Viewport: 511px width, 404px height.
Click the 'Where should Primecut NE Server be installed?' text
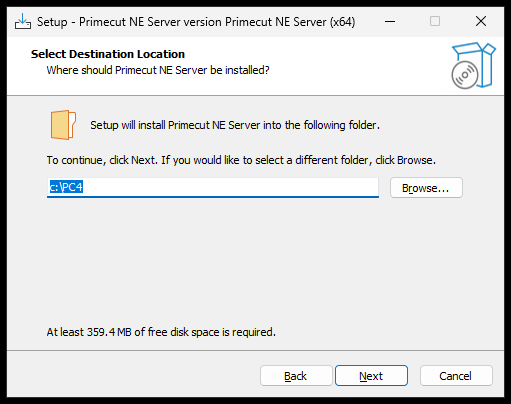click(x=158, y=70)
